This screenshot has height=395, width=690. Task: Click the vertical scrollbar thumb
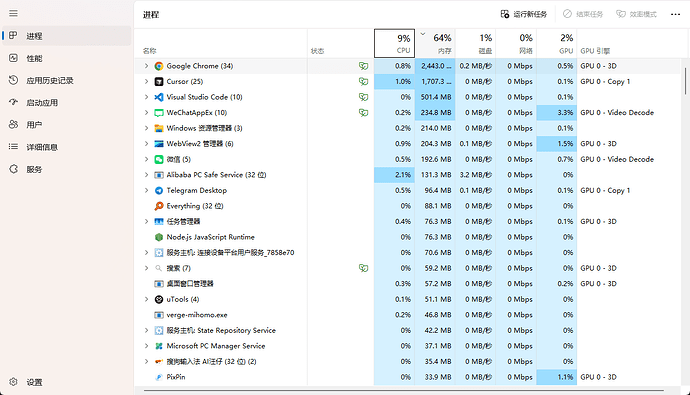pyautogui.click(x=685, y=80)
